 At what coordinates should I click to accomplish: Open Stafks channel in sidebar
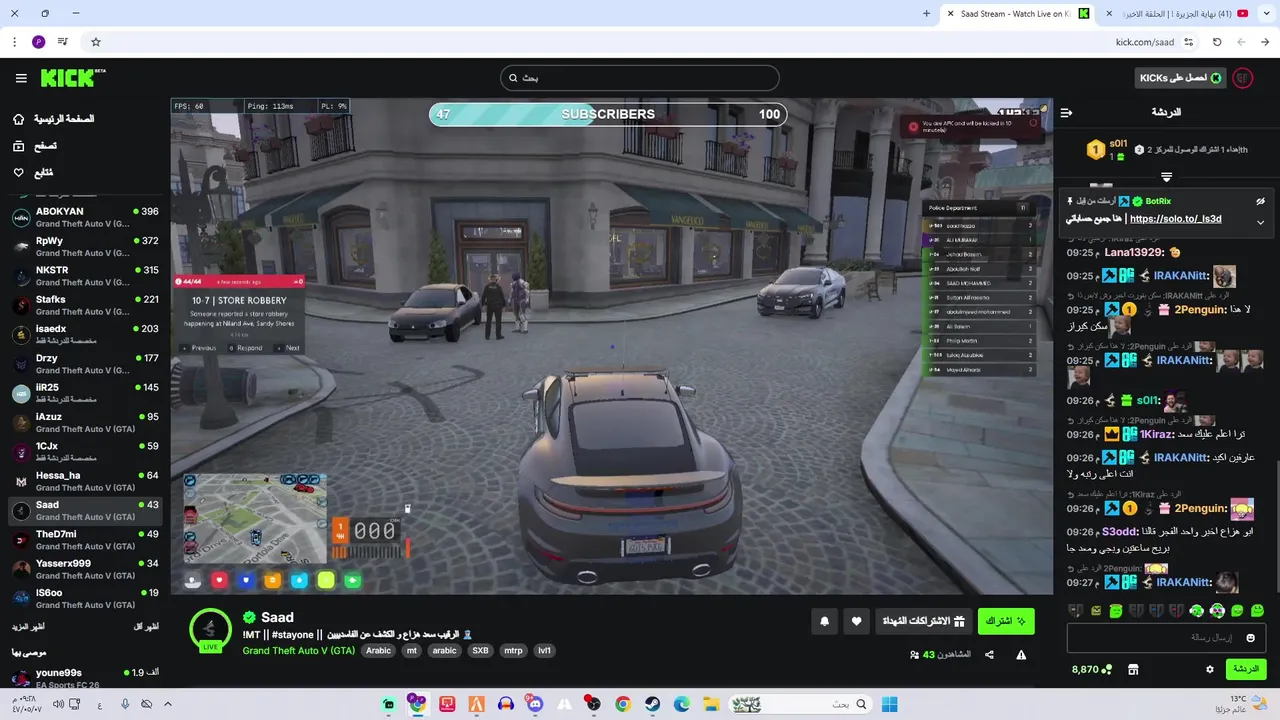tap(85, 305)
